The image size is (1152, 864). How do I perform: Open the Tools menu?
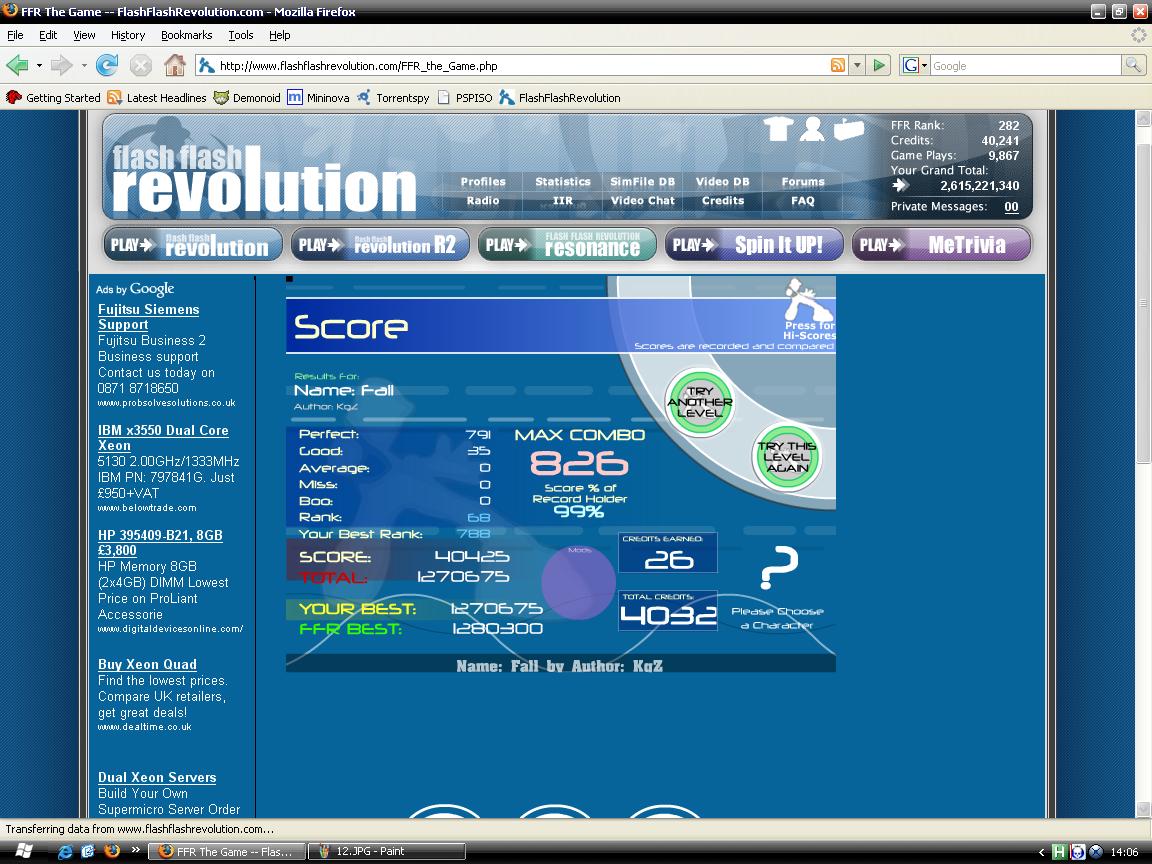pyautogui.click(x=240, y=35)
